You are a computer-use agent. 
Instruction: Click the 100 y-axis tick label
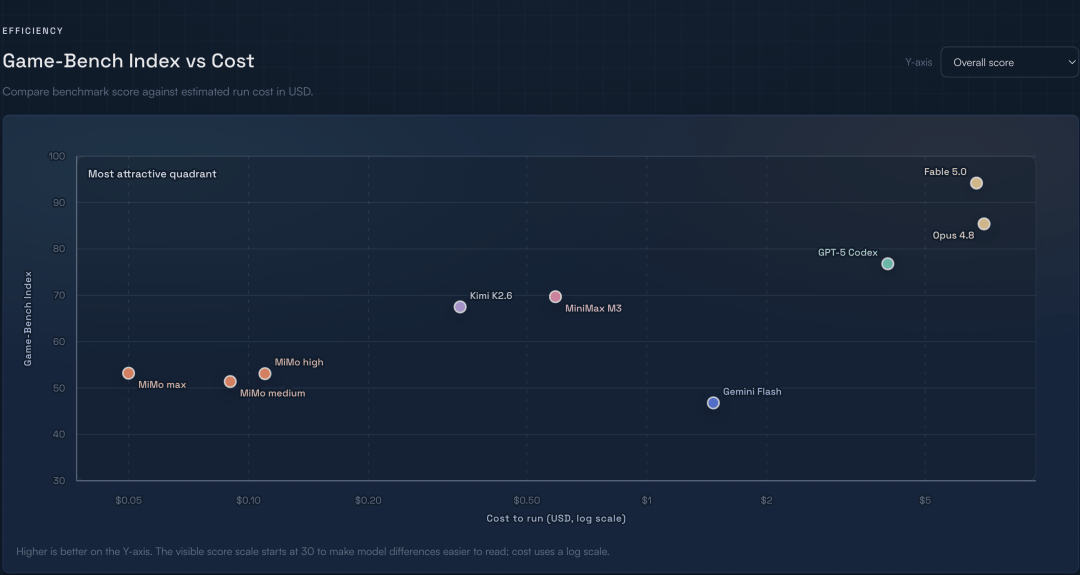coord(56,156)
